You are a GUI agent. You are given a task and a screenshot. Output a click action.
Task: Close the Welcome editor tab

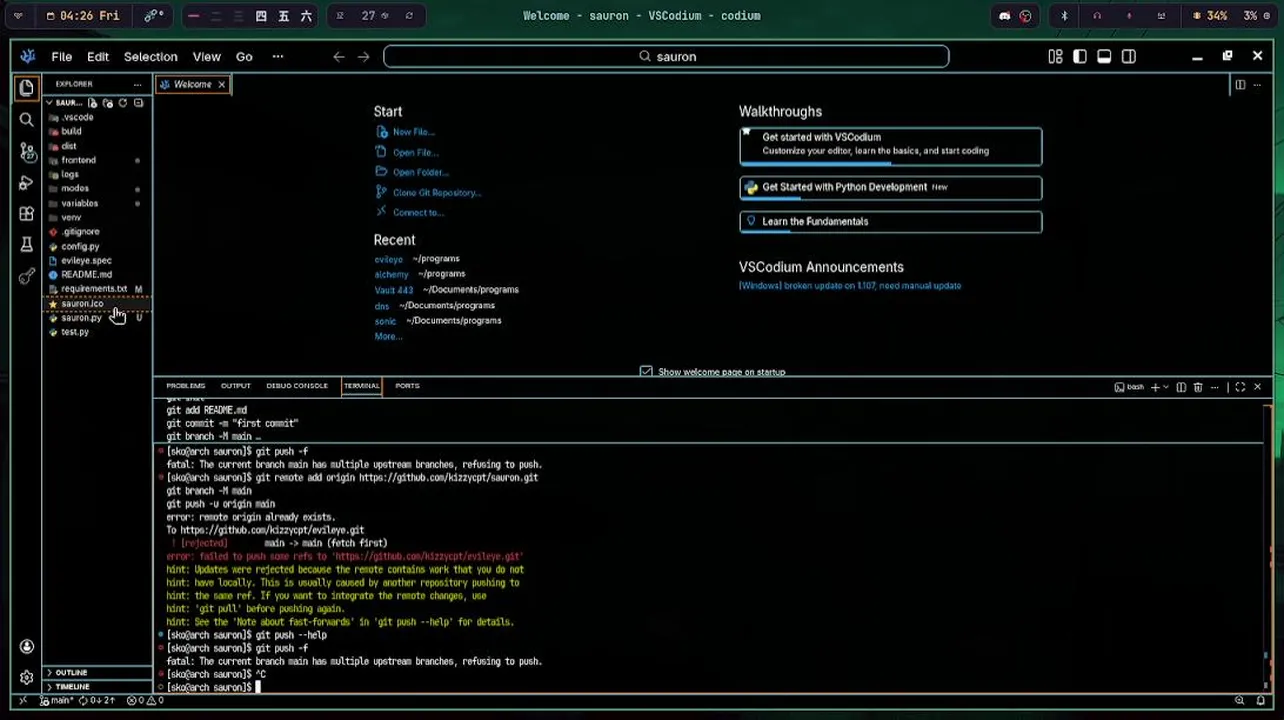tap(221, 85)
